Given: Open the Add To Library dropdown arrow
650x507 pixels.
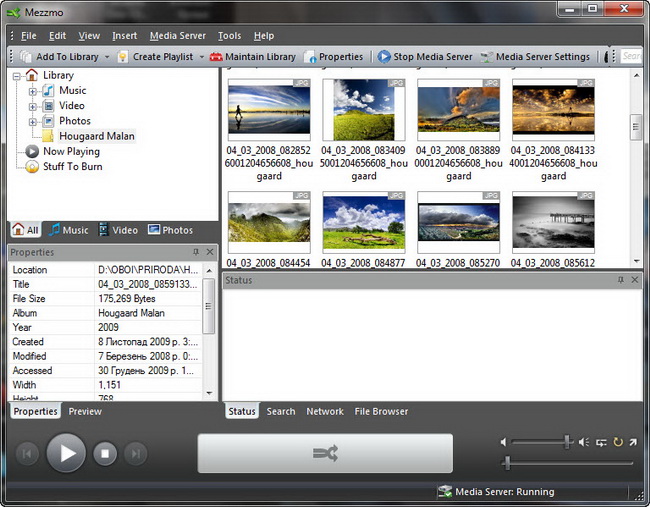Looking at the screenshot, I should tap(106, 57).
